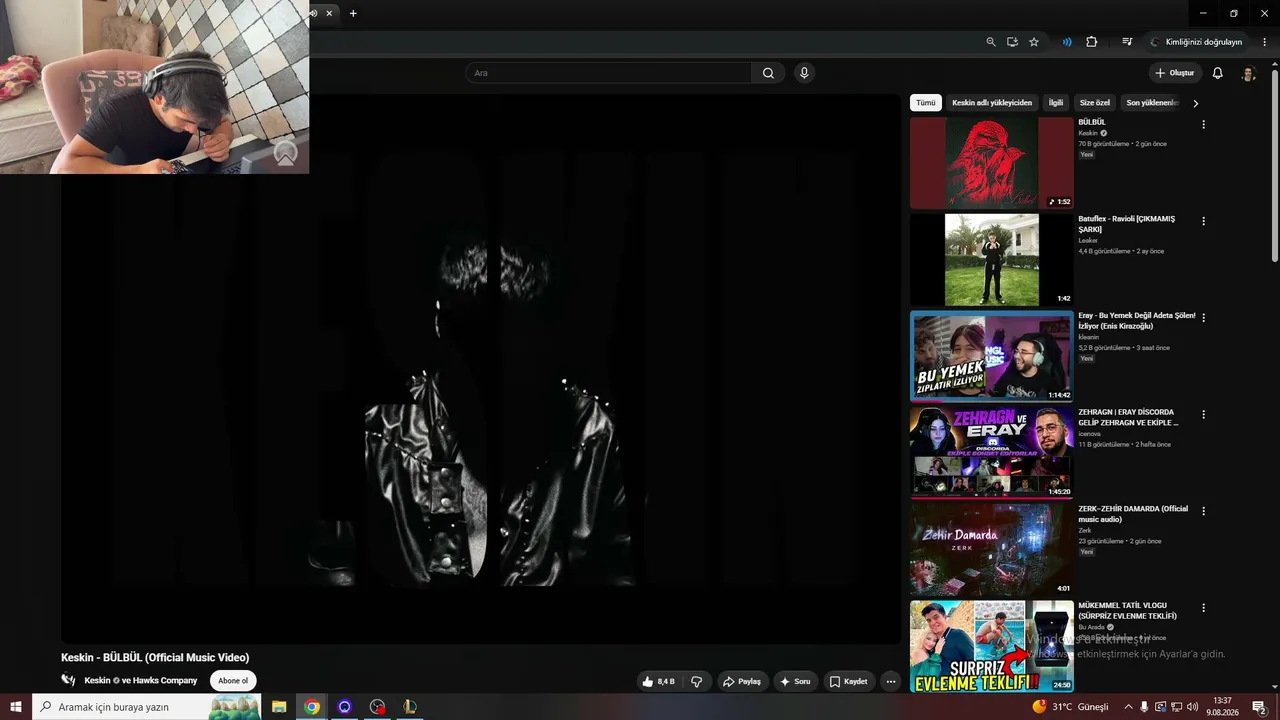Dislike the Keskin BÜLBÜL video
Screen dimensions: 1280x720
(x=697, y=681)
